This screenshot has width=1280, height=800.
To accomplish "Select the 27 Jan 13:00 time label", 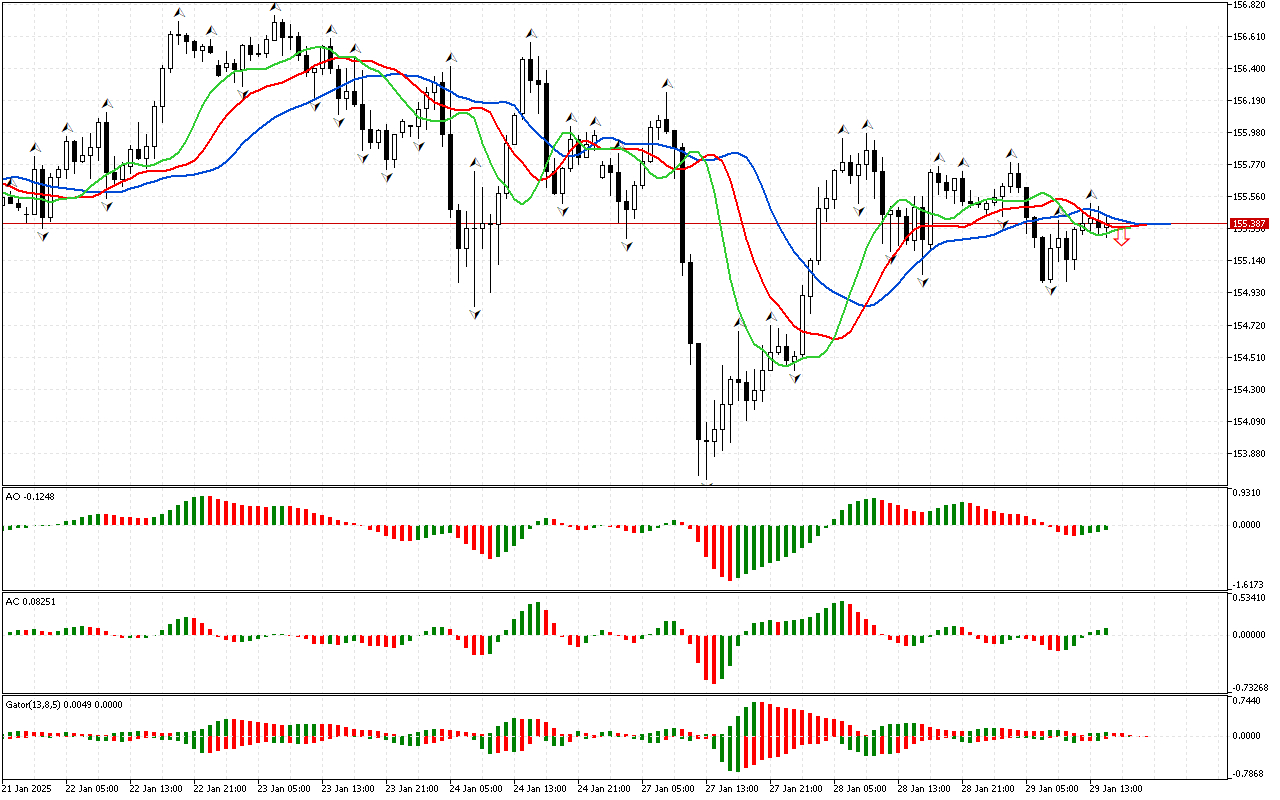I will [732, 788].
